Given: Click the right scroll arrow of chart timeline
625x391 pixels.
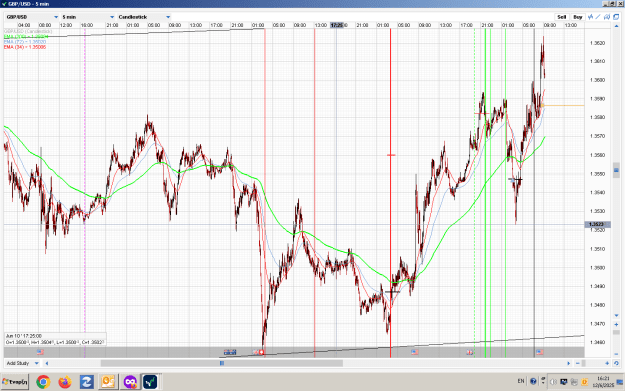Looking at the screenshot, I should click(569, 363).
